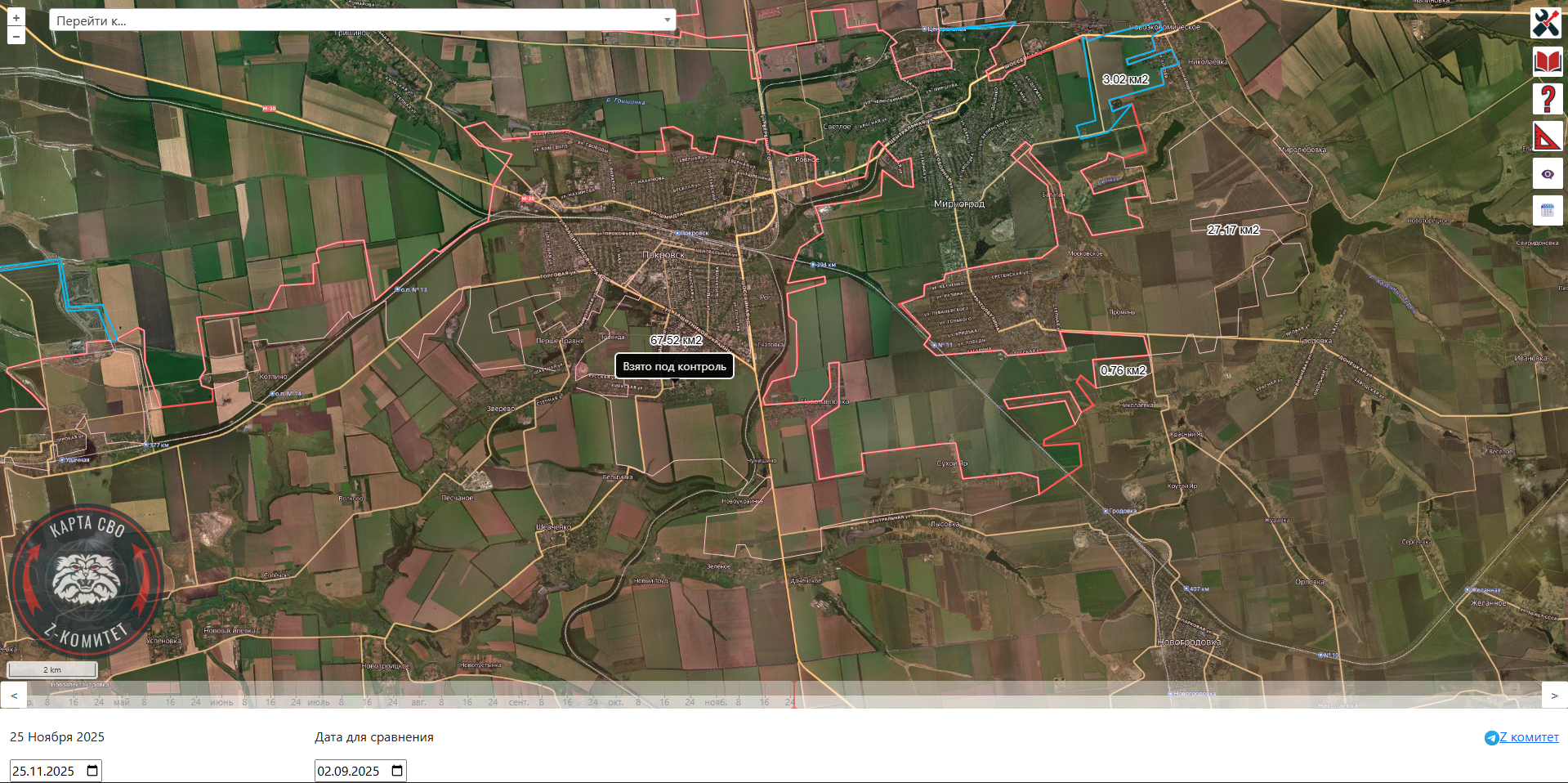Click the "Сухой Яр" village label
Screen dimensions: 1568x783
[x=952, y=463]
